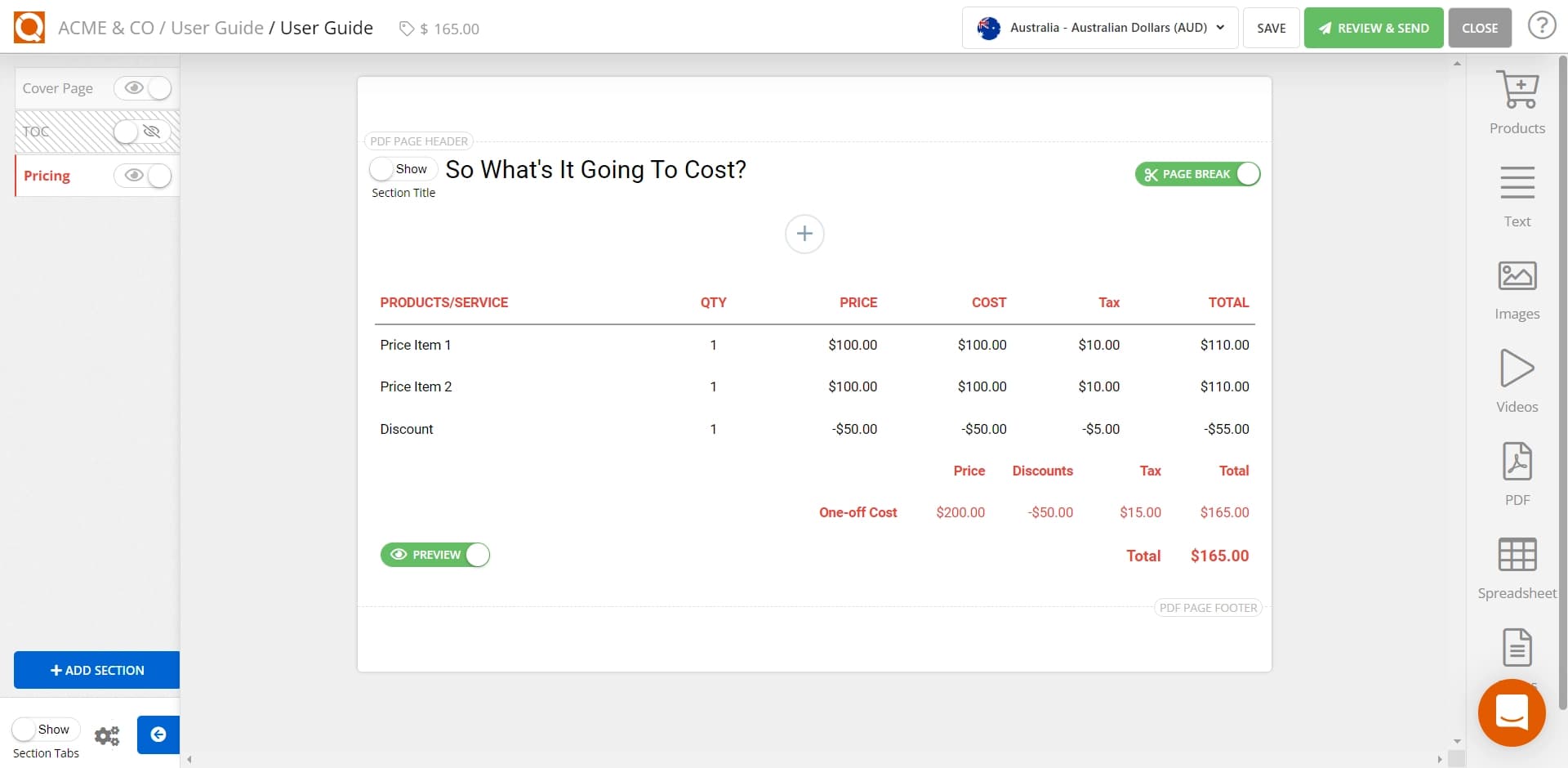
Task: Open the section settings gear
Action: tap(107, 735)
